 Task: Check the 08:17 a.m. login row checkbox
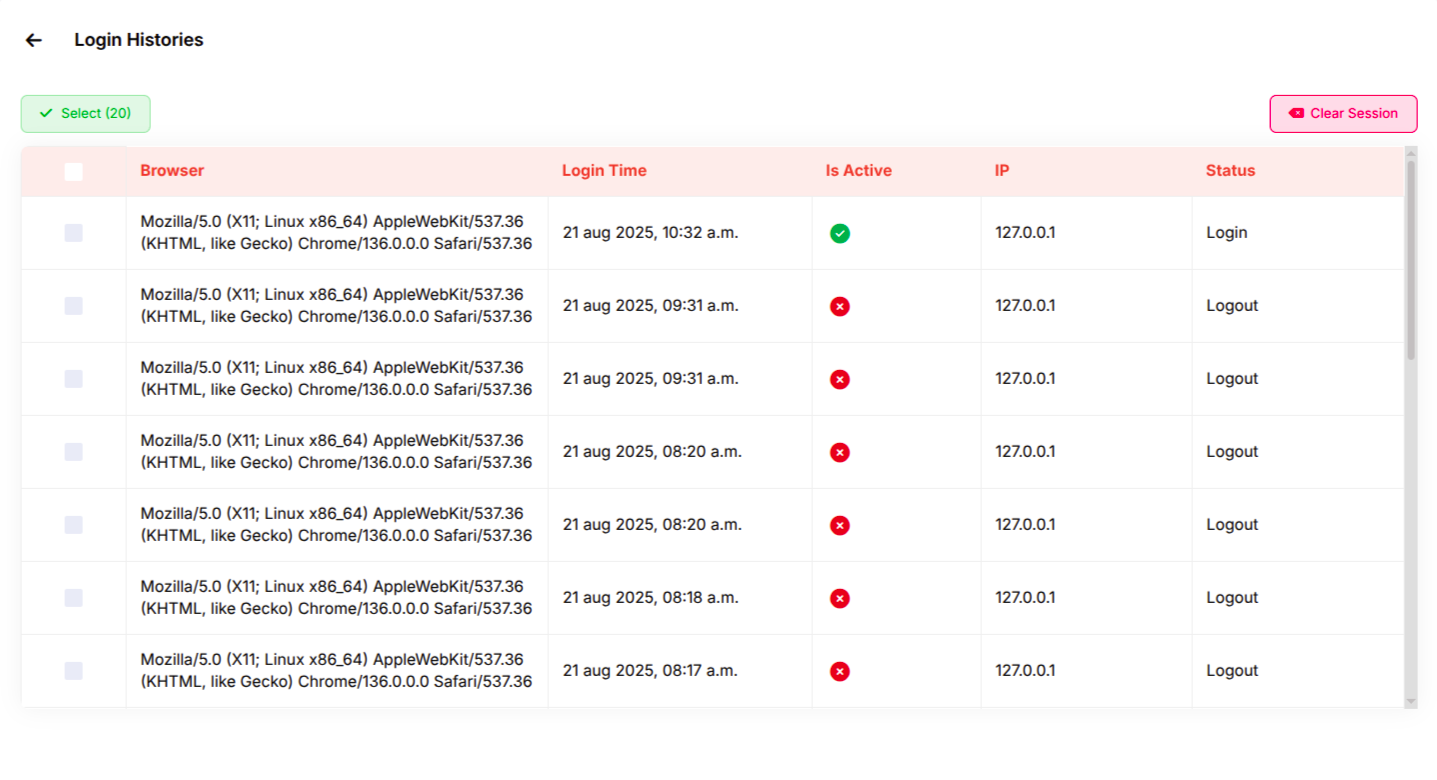(x=73, y=671)
